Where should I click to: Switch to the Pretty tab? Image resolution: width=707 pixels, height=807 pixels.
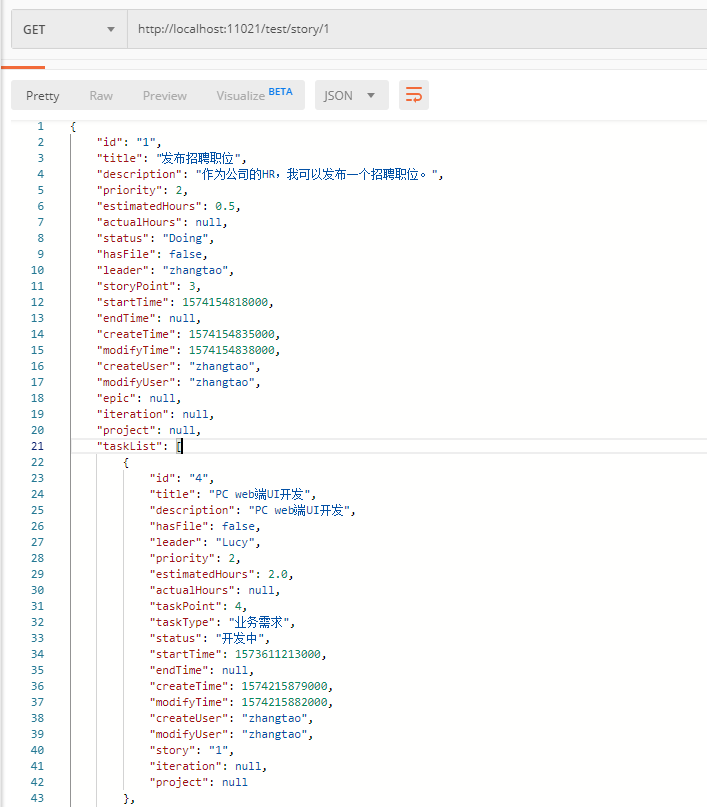point(43,96)
